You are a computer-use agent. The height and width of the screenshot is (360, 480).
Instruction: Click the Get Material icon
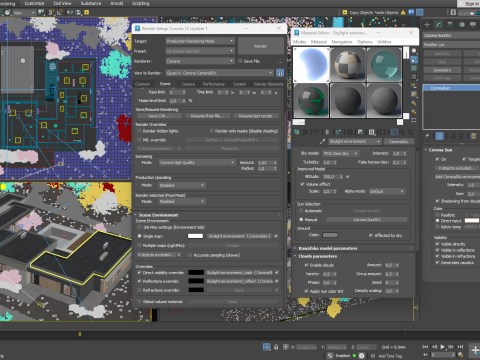click(297, 132)
